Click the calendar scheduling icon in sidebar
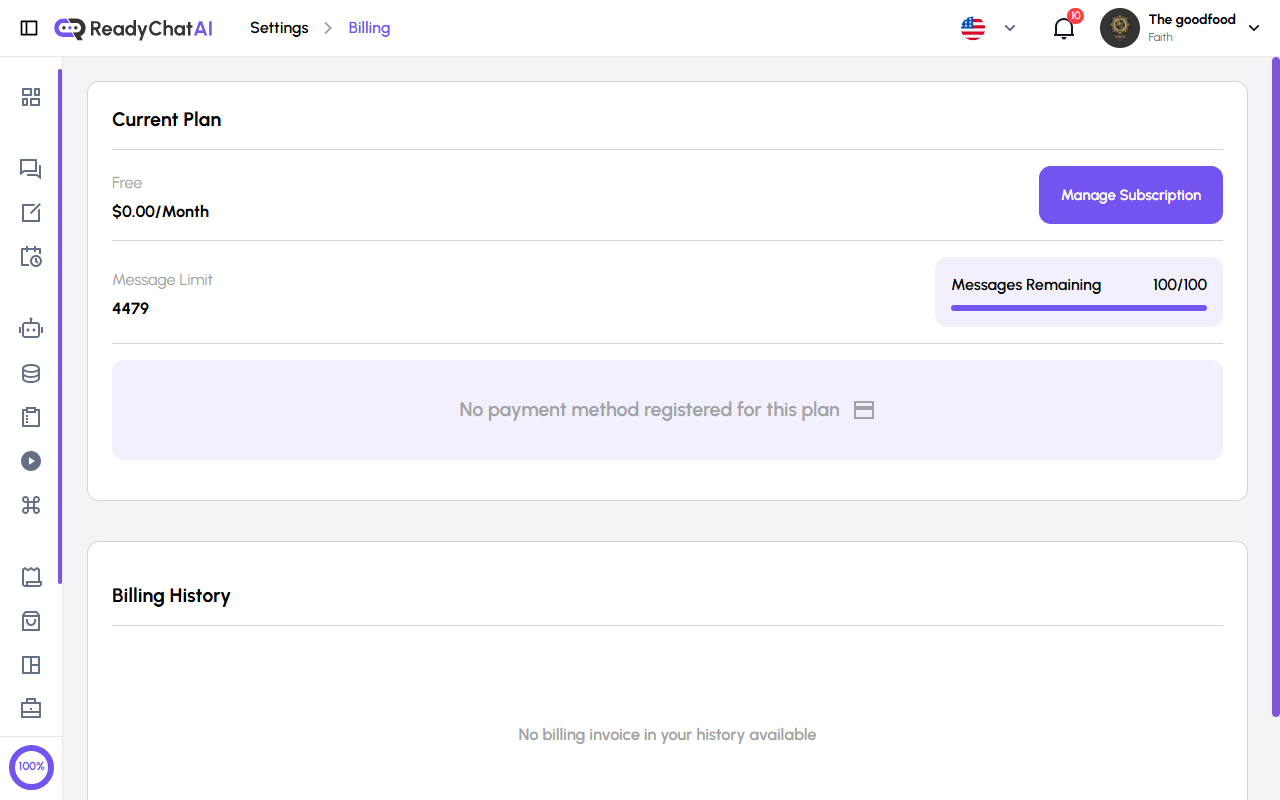The height and width of the screenshot is (800, 1280). [30, 257]
